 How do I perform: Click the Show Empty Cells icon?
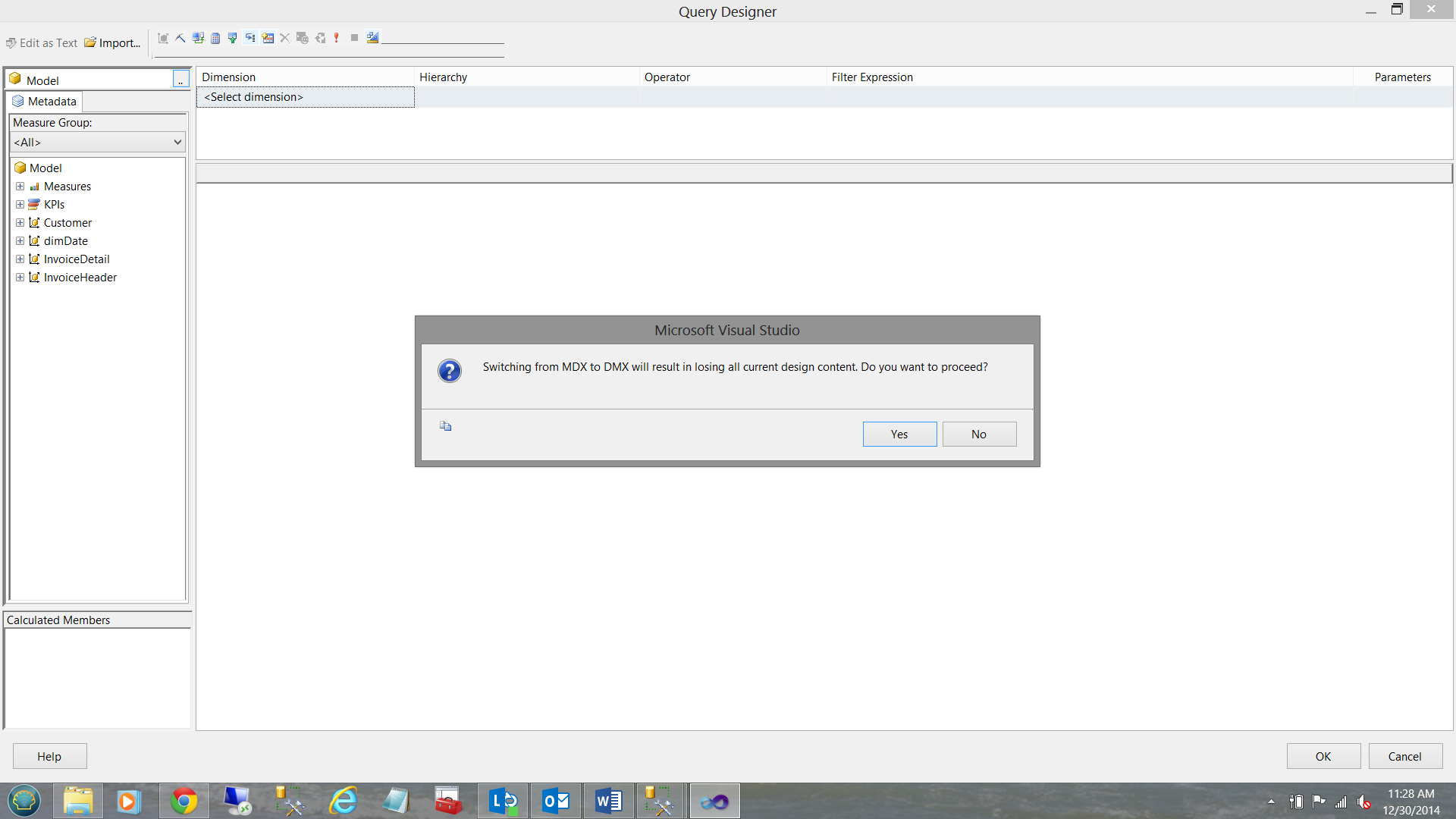233,38
